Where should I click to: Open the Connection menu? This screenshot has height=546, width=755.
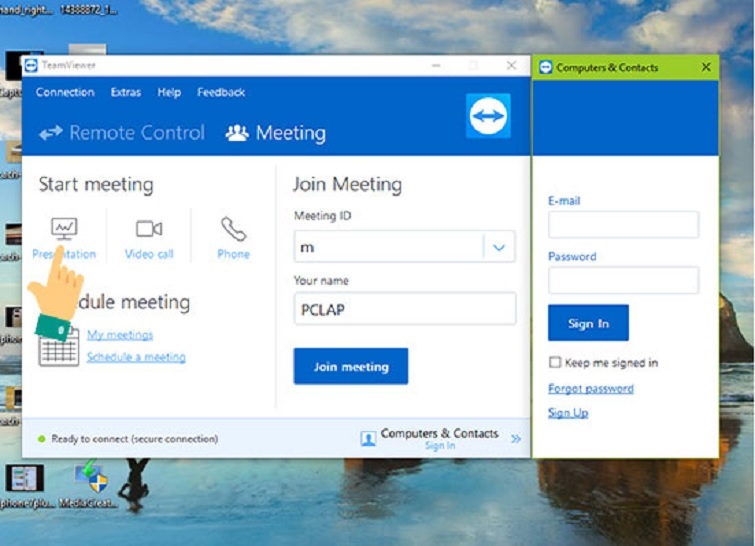coord(65,92)
